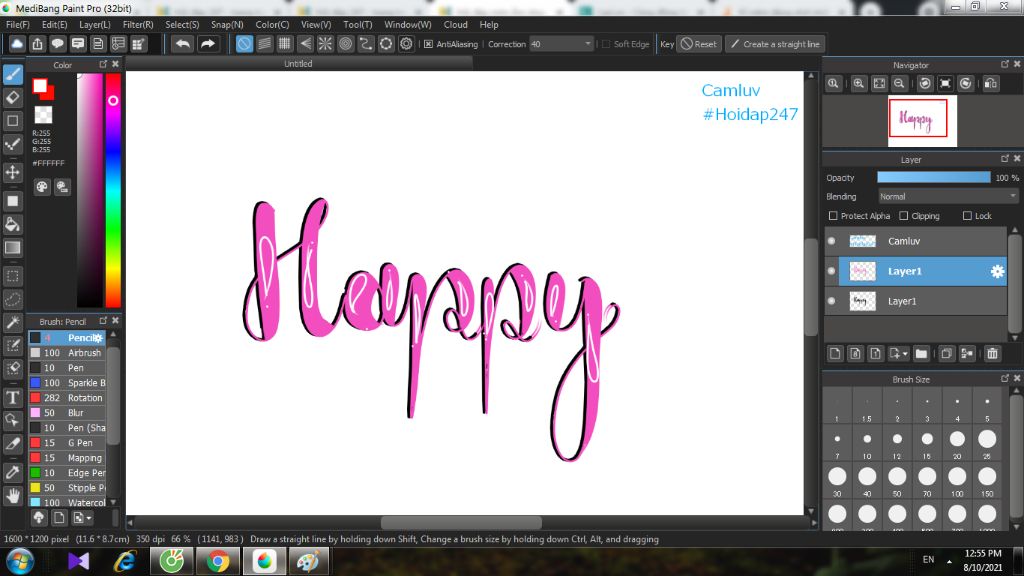This screenshot has width=1024, height=576.
Task: Click the Navigator preview thumbnail
Action: 922,121
